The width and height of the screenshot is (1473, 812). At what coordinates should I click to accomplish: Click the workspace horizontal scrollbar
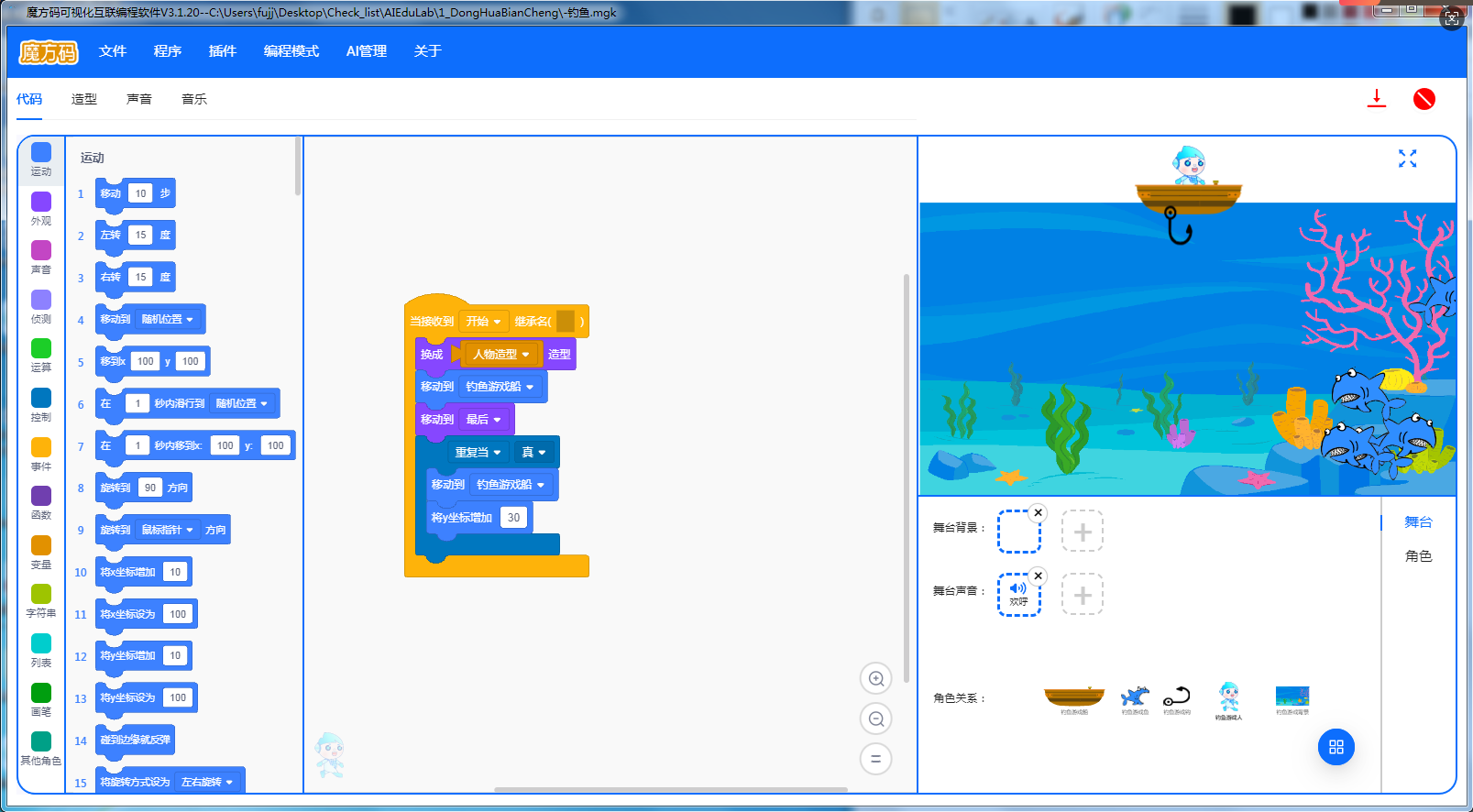671,789
